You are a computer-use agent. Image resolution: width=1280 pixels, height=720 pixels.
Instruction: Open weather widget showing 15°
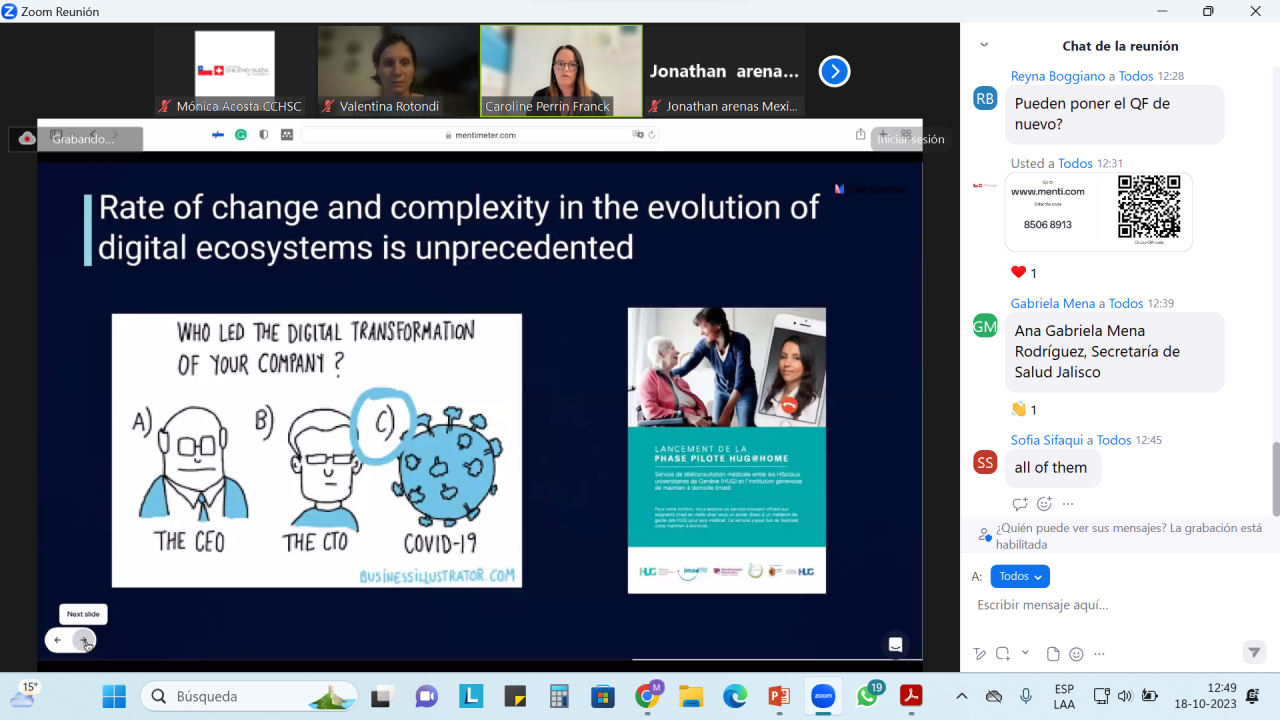pos(24,696)
